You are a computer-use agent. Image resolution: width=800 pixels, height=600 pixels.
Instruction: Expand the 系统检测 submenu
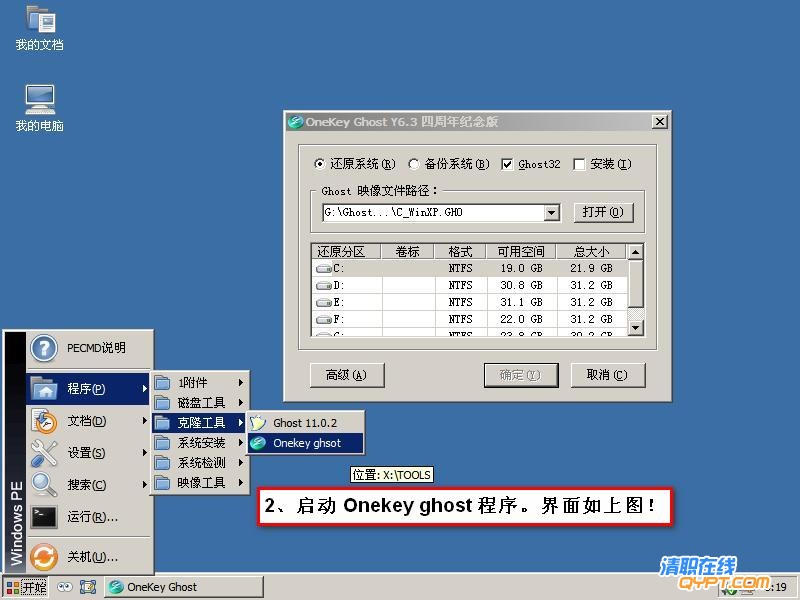click(240, 462)
